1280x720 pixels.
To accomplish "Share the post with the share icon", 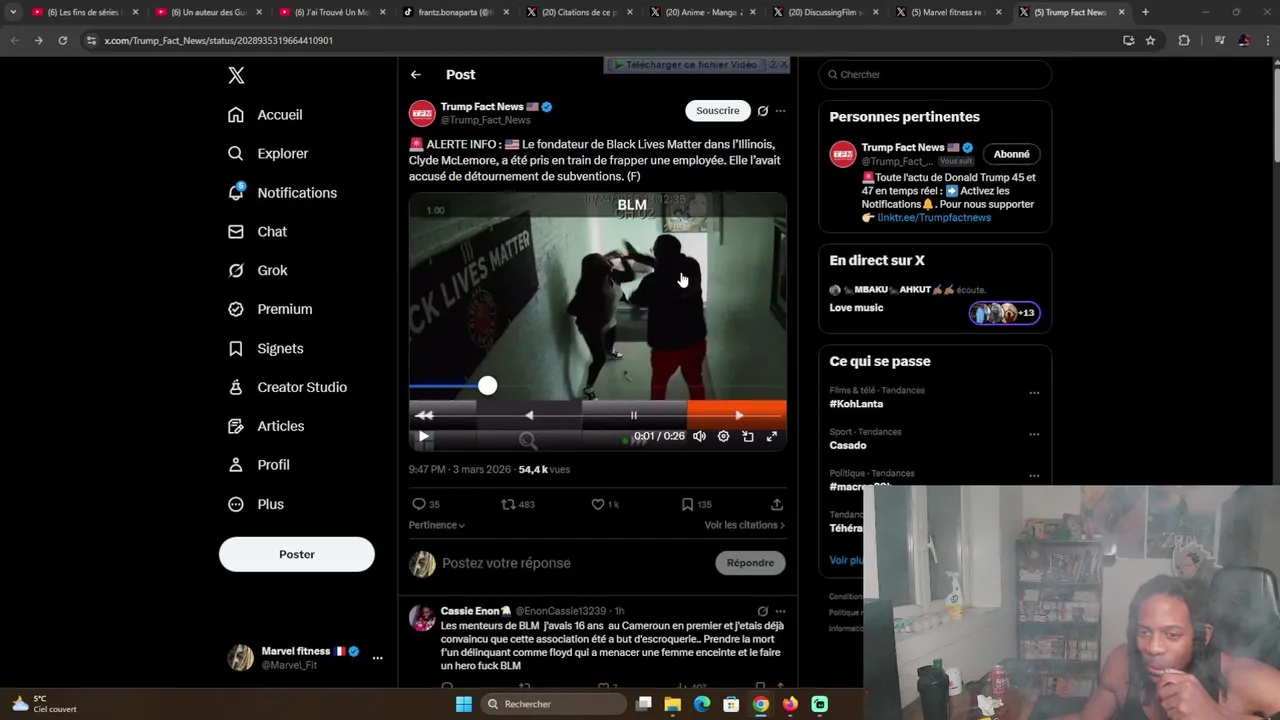I will coord(777,505).
